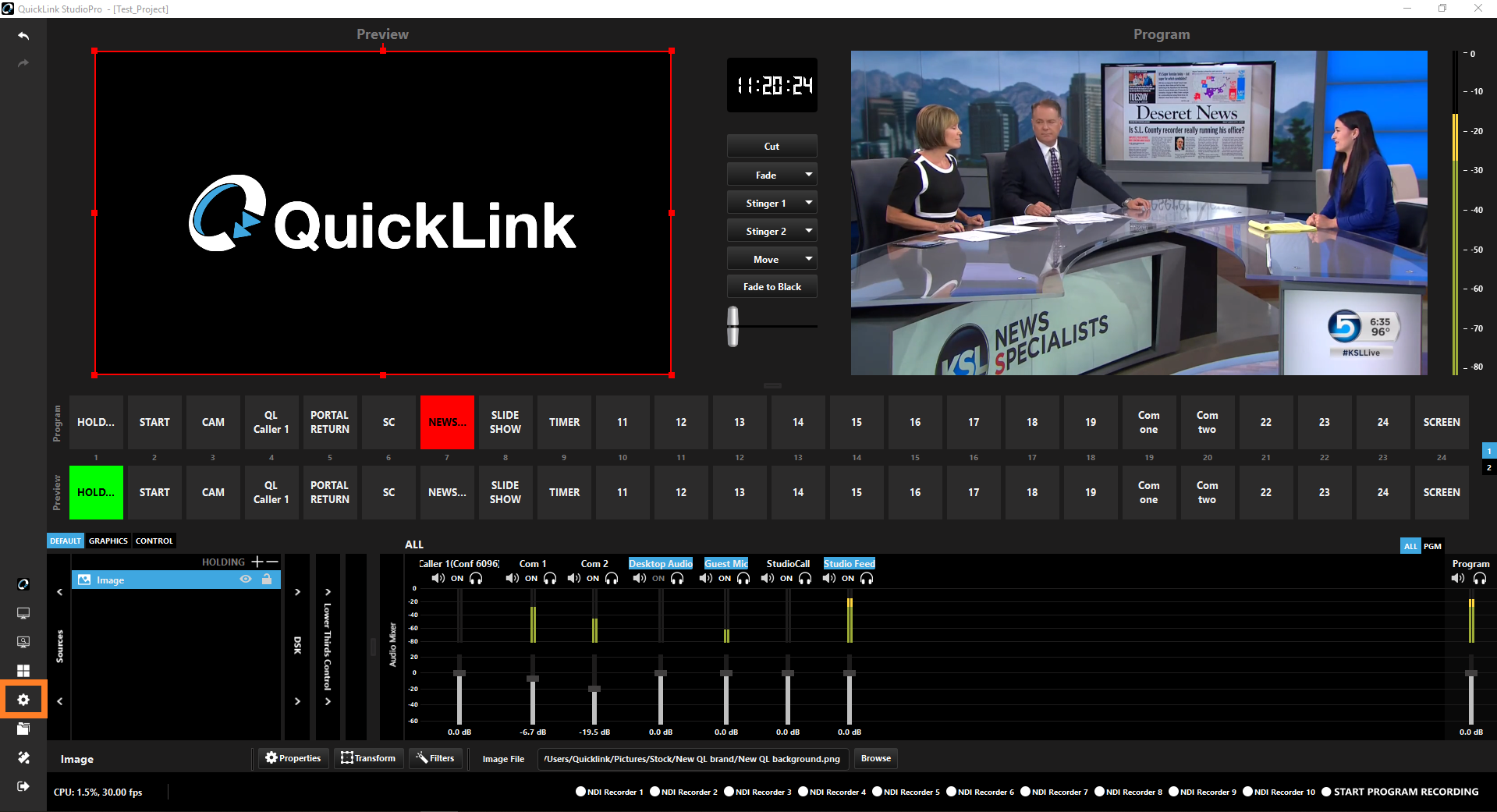1497x812 pixels.
Task: Click the monitor icon in left sidebar
Action: pyautogui.click(x=23, y=613)
